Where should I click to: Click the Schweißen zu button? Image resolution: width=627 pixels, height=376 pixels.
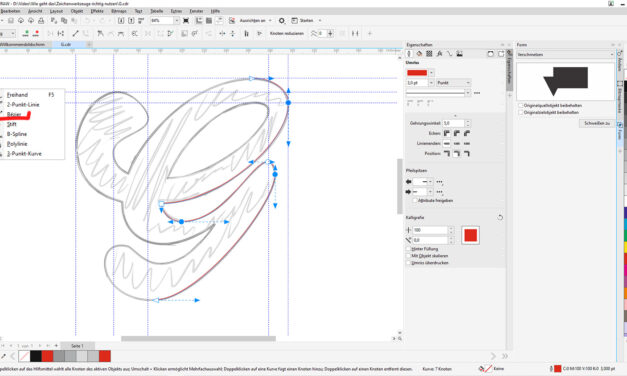[597, 124]
